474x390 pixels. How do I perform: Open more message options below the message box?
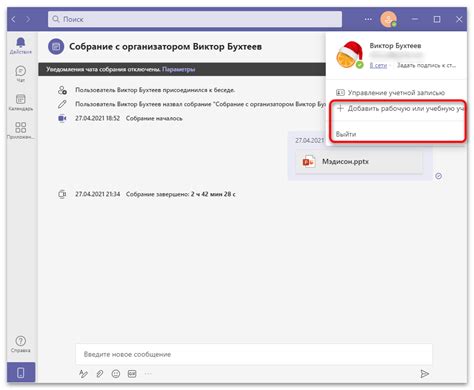148,374
